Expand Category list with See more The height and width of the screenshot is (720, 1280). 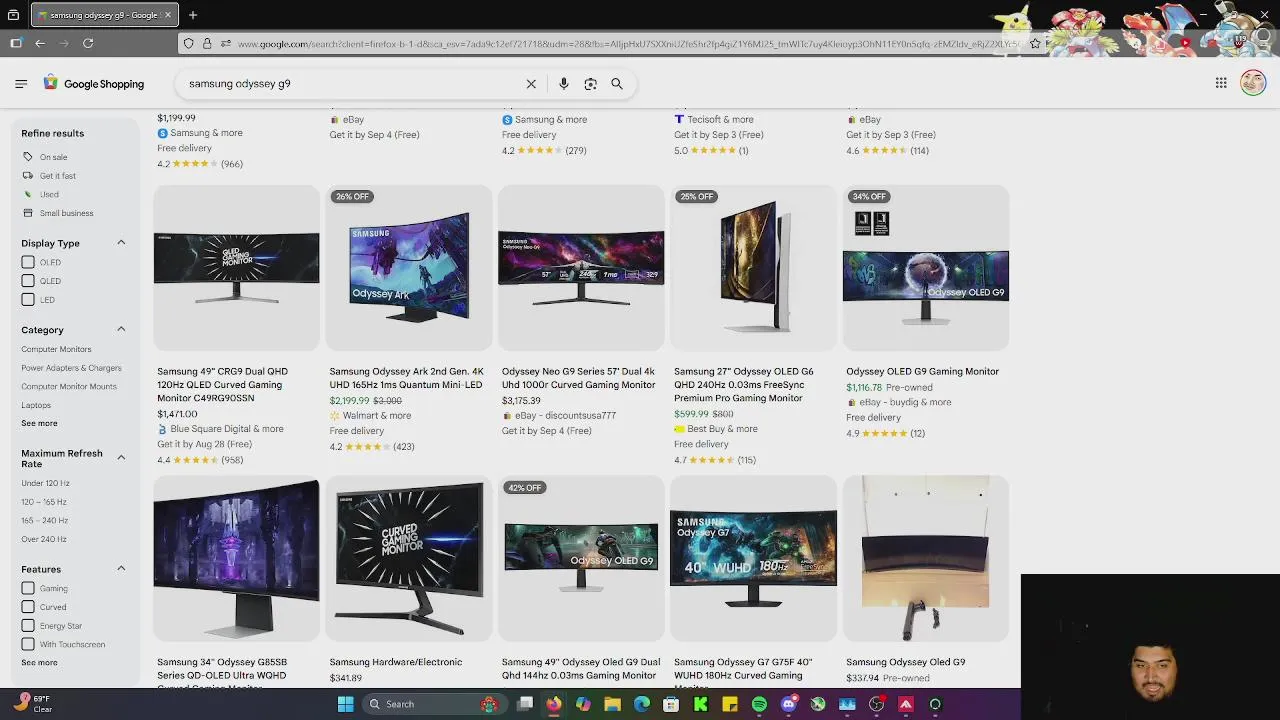point(39,423)
